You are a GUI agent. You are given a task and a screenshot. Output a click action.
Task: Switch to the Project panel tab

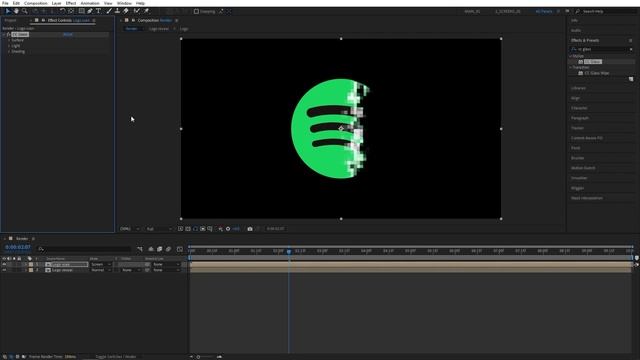click(11, 20)
